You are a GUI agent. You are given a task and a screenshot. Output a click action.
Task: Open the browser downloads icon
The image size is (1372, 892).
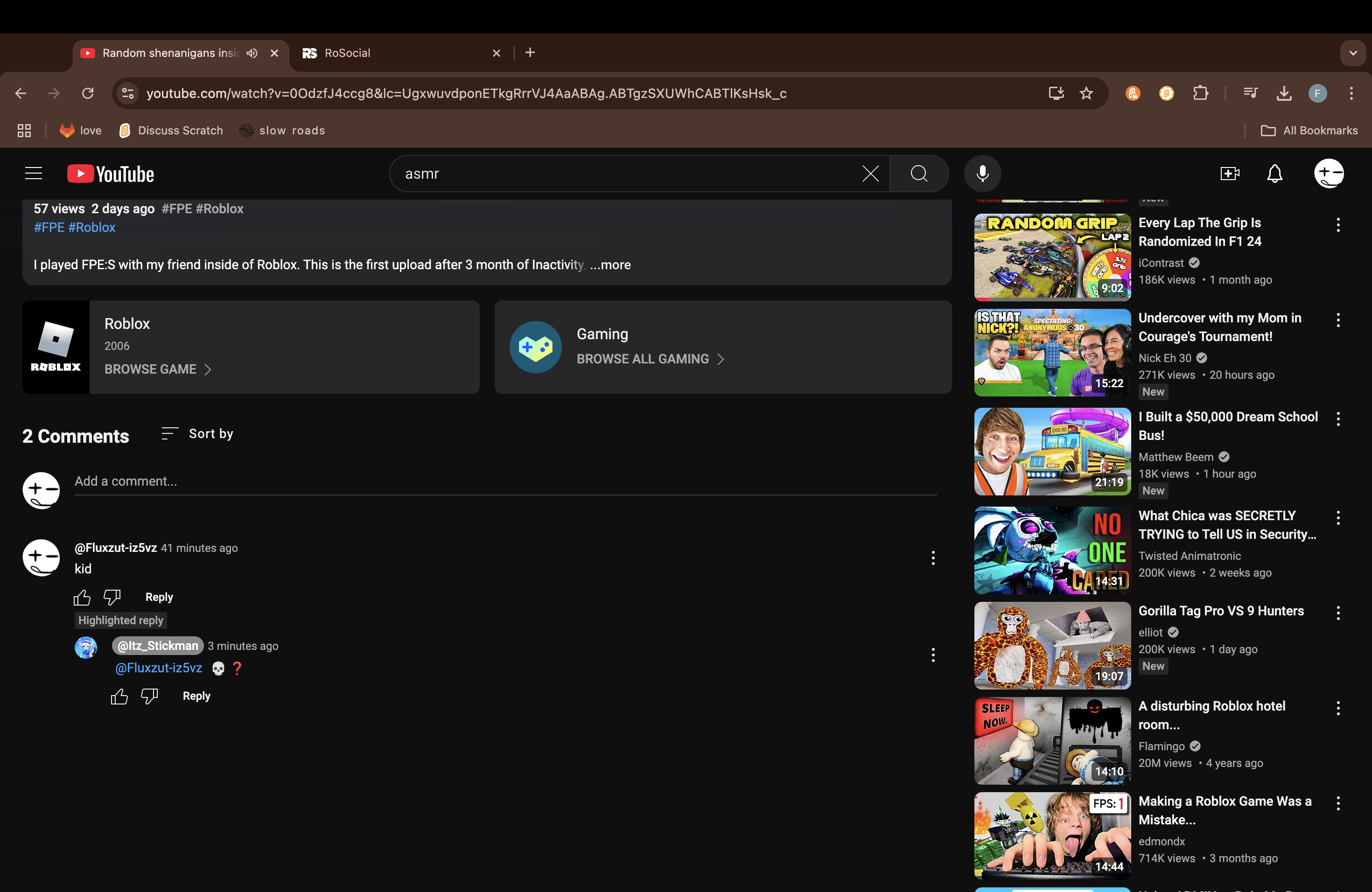point(1284,93)
